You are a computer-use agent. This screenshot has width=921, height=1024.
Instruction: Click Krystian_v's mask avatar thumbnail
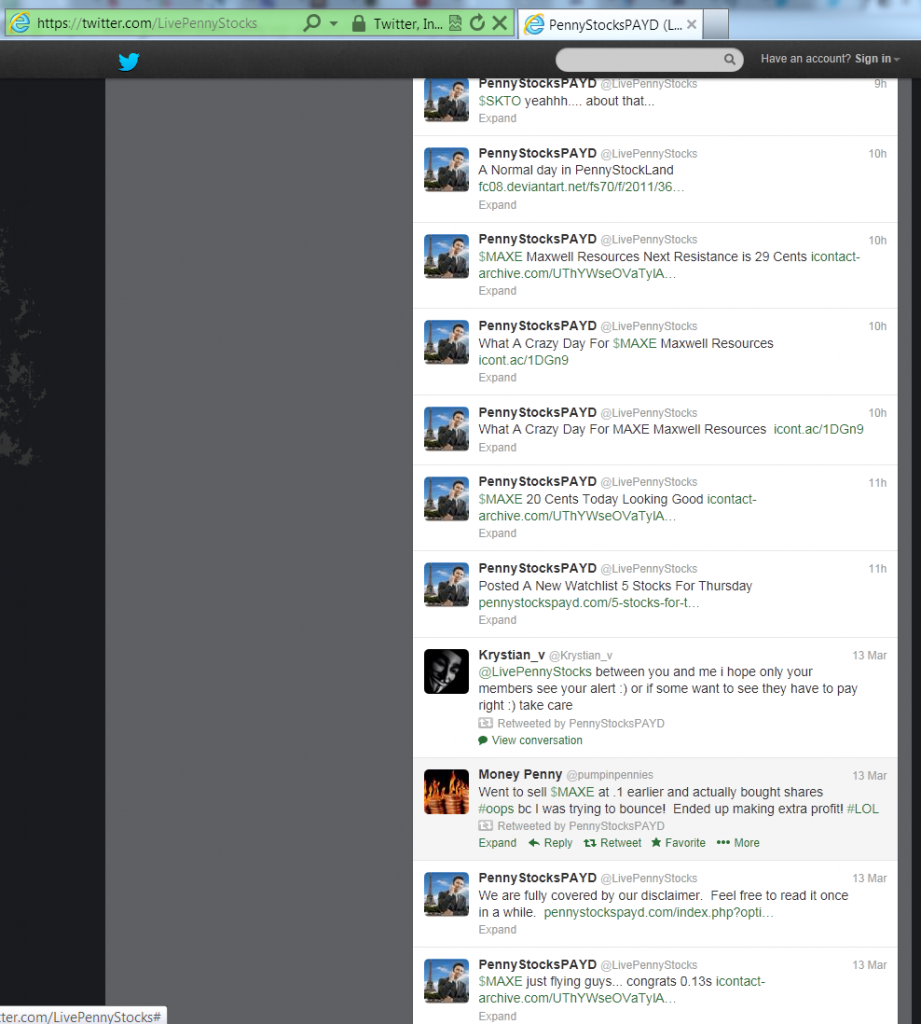446,671
